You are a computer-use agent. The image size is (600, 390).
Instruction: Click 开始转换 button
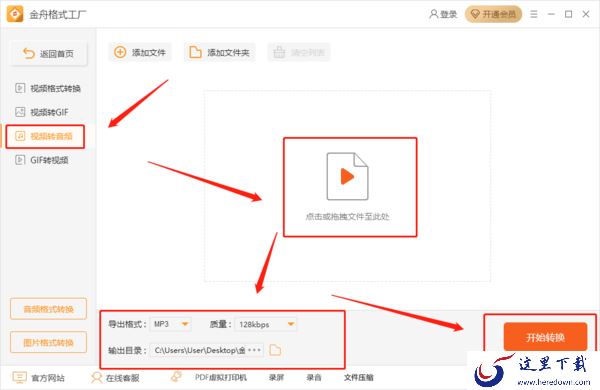pyautogui.click(x=545, y=337)
